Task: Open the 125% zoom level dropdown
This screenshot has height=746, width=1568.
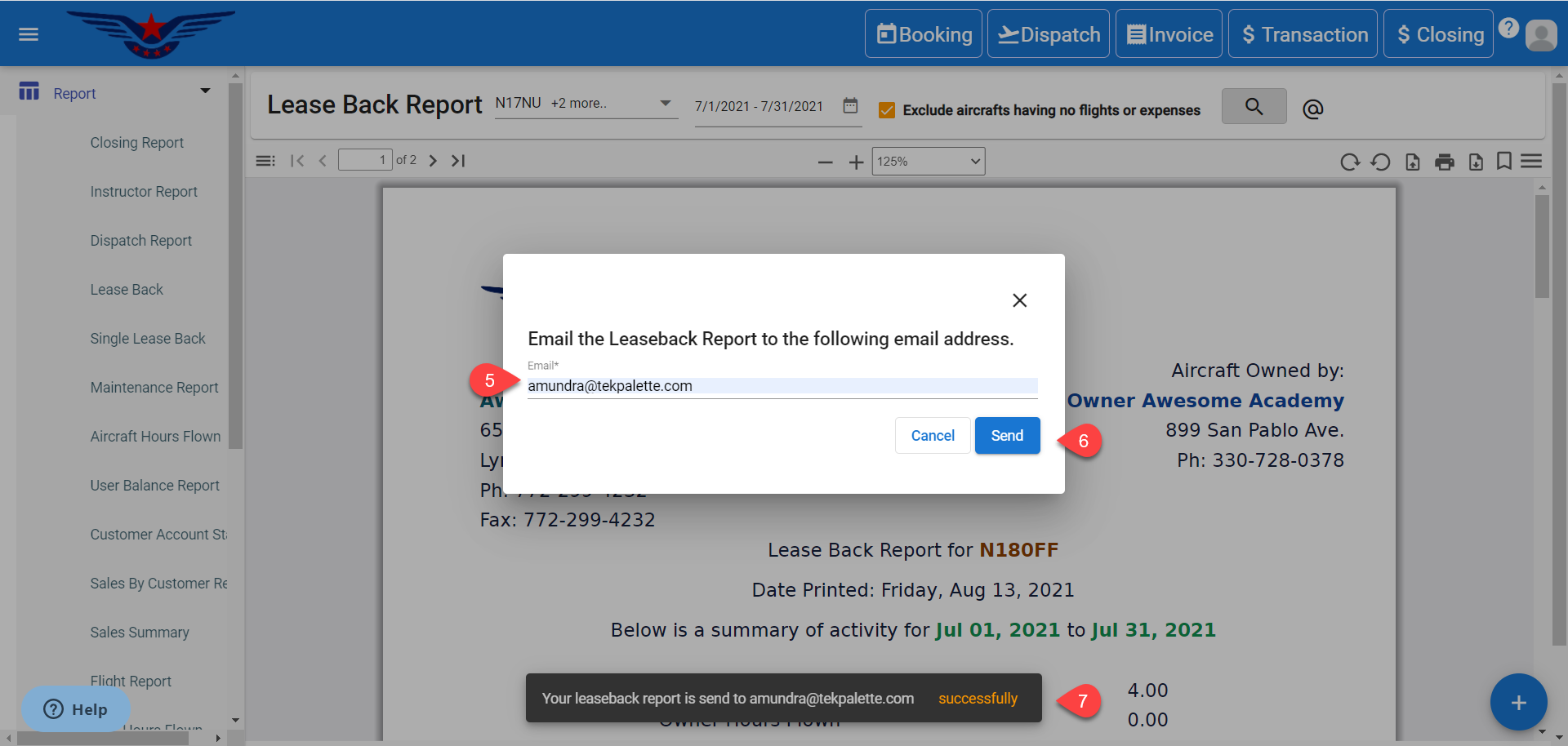Action: pyautogui.click(x=928, y=162)
